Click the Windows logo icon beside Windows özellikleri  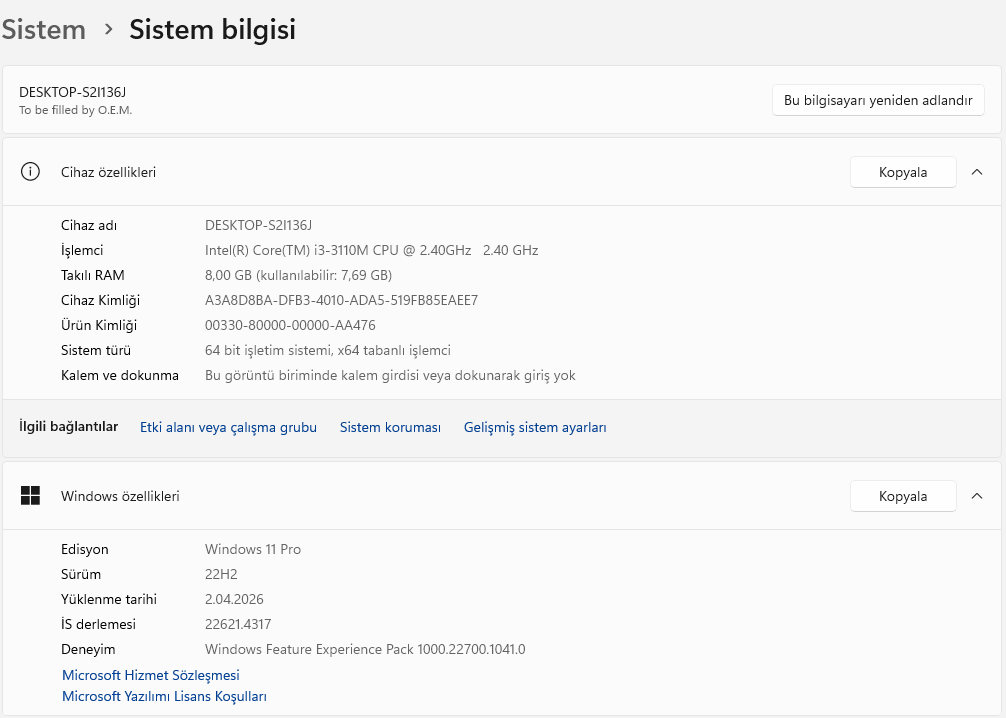click(x=30, y=495)
